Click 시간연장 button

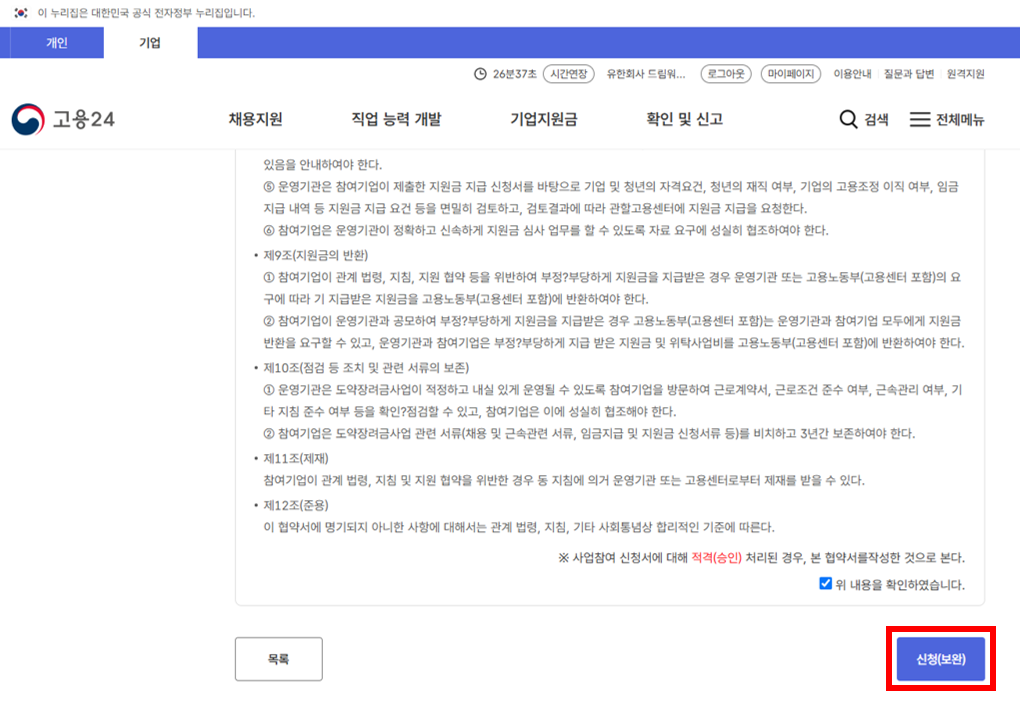[x=569, y=74]
